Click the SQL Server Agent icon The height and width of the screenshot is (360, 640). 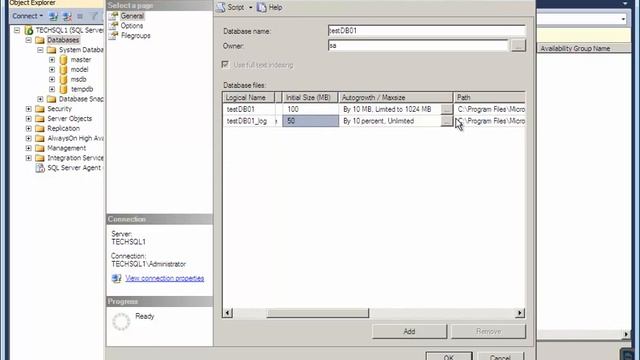[40, 168]
